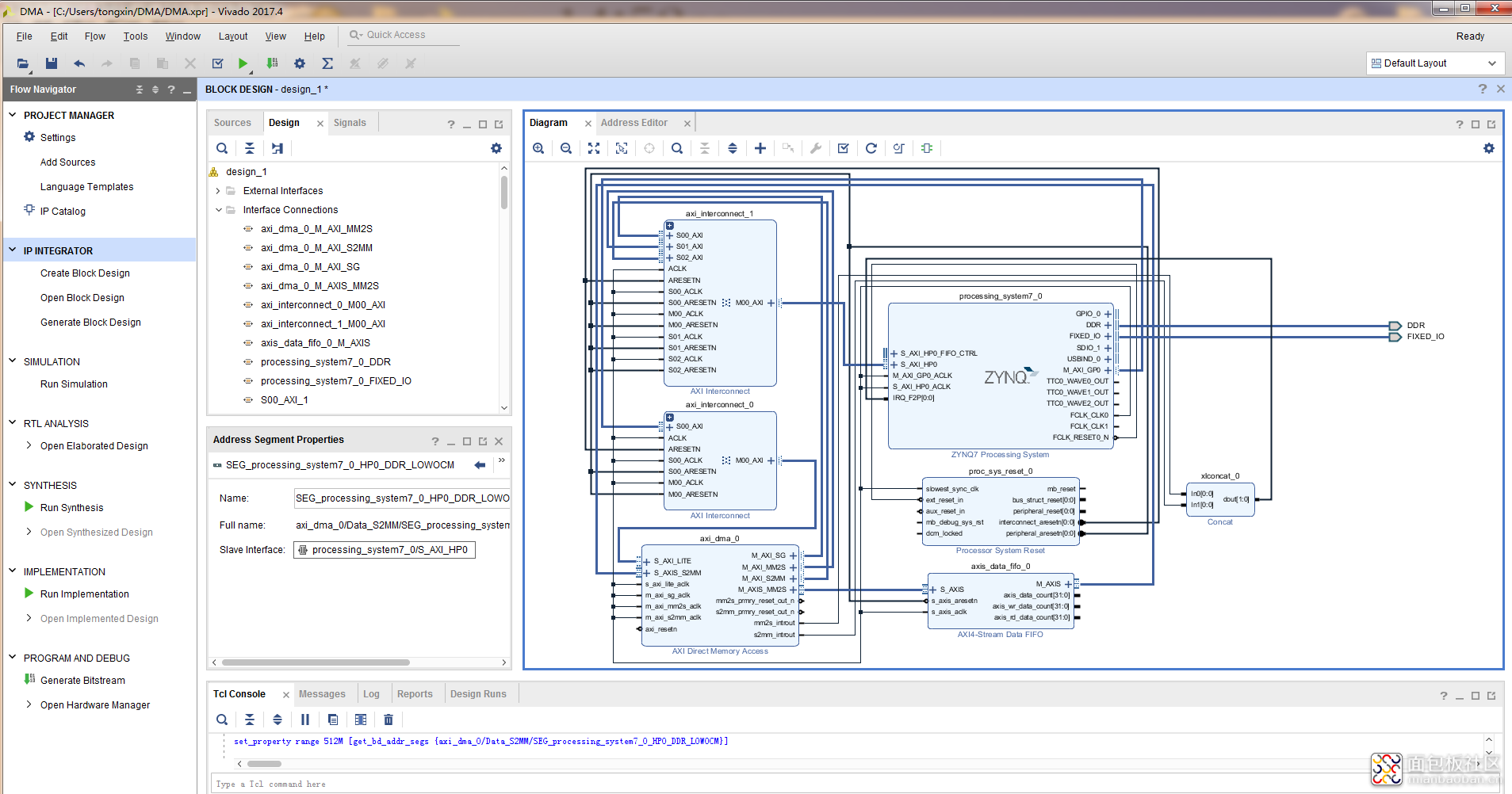Screen dimensions: 1512x794
Task: Click Address Segment Properties horizontal scrollbar
Action: coord(316,662)
